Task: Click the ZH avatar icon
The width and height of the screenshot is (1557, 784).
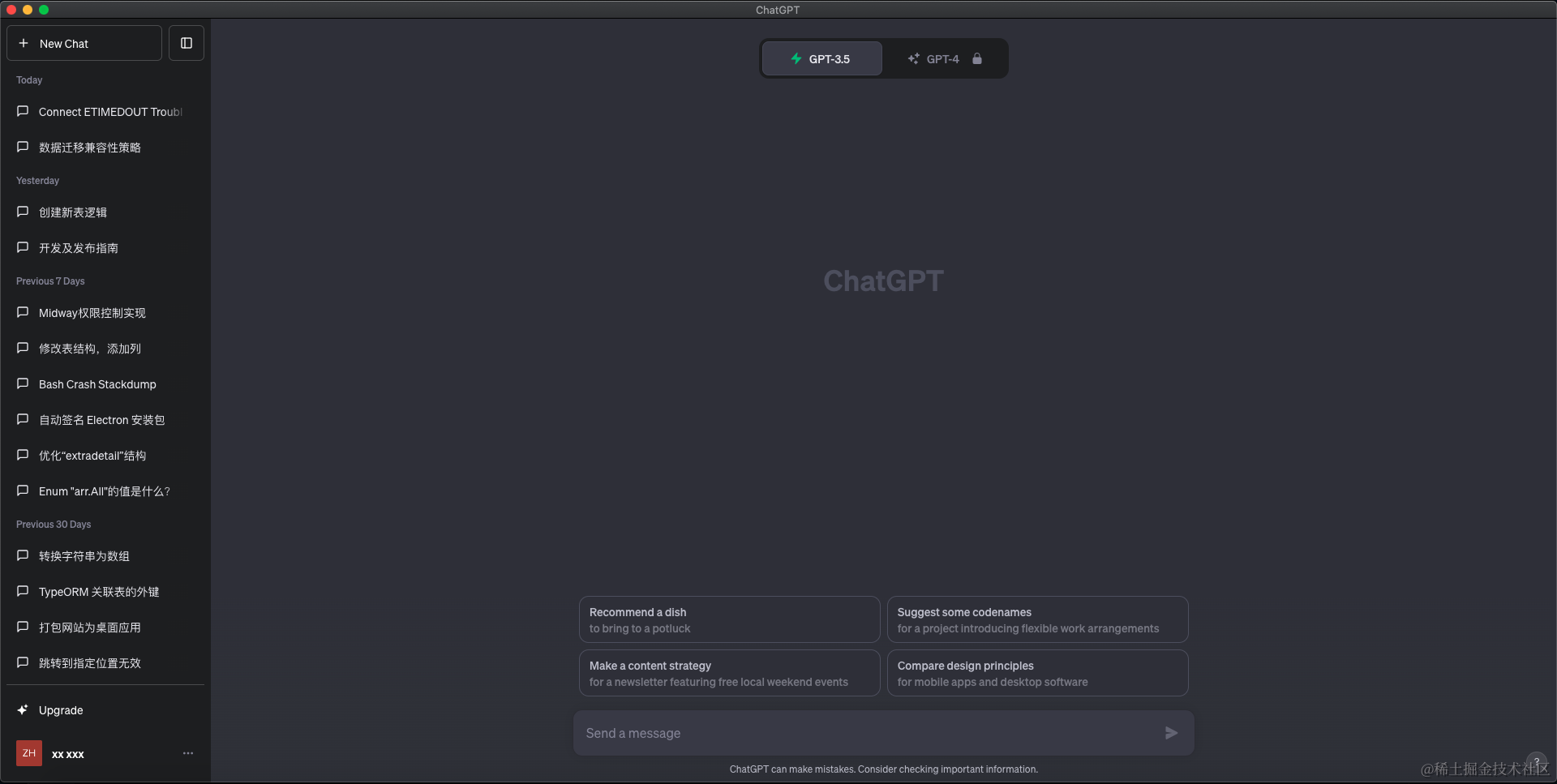Action: 28,753
